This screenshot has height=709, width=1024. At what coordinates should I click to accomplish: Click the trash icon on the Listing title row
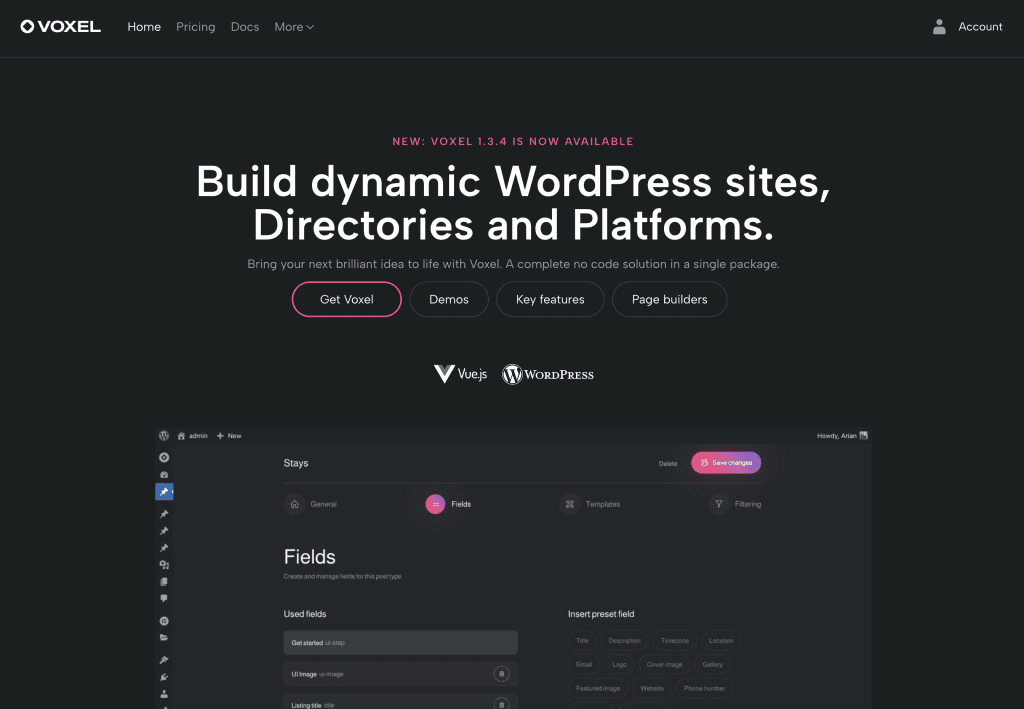502,704
